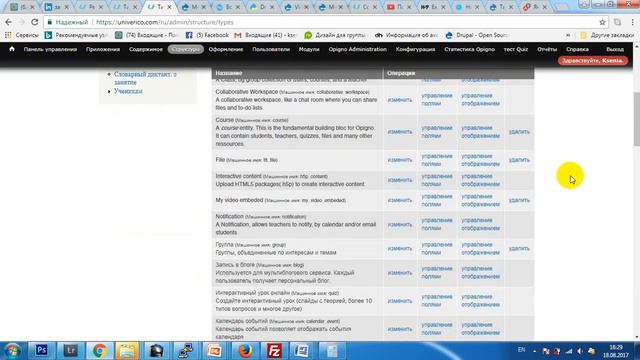This screenshot has height=360, width=640.
Task: Open the Приложения admin menu item
Action: pyautogui.click(x=103, y=49)
